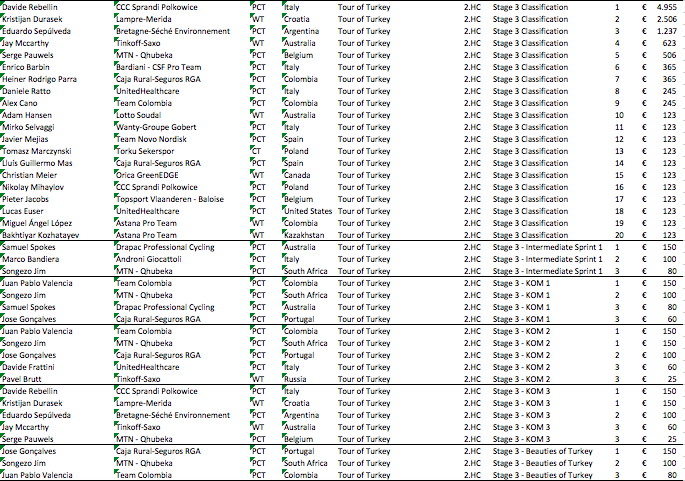
Task: Click the Miguel Ángel López cell
Action: pyautogui.click(x=37, y=223)
